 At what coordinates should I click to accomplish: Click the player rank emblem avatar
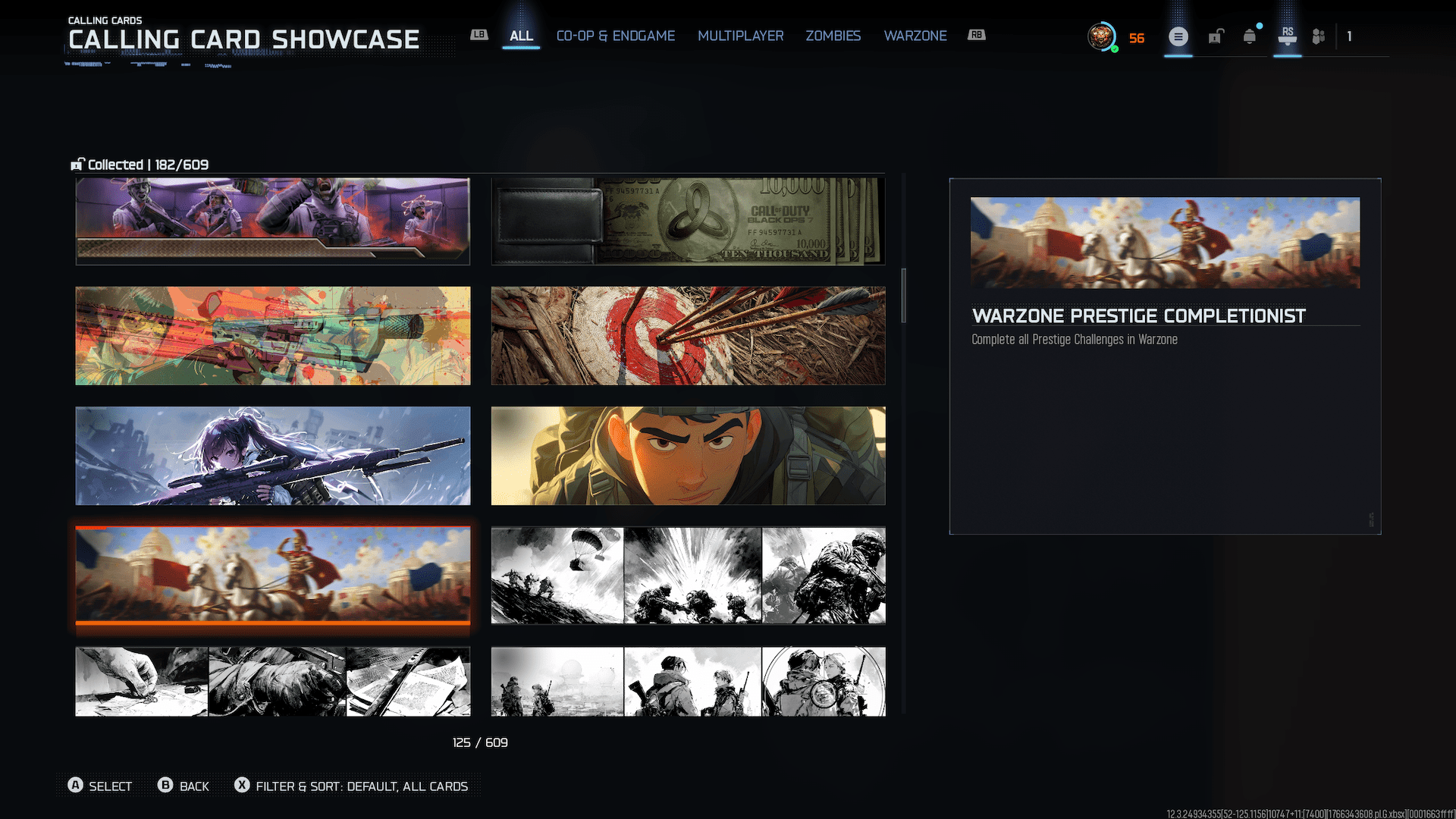tap(1101, 36)
